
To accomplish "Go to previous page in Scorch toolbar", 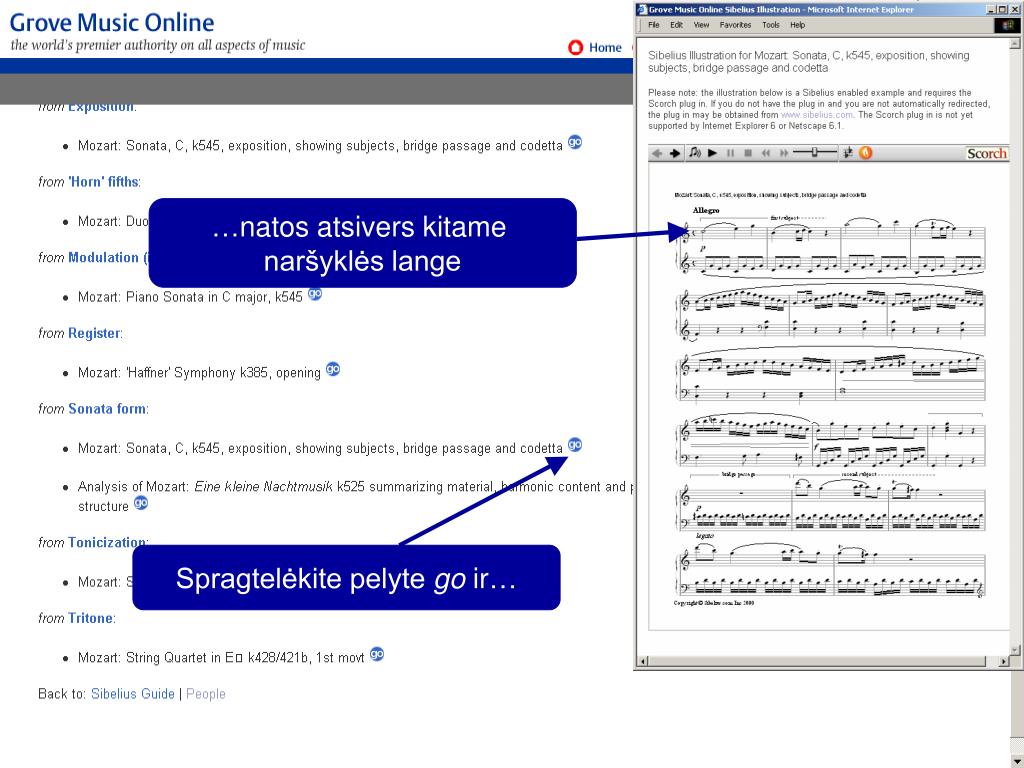I will tap(657, 153).
